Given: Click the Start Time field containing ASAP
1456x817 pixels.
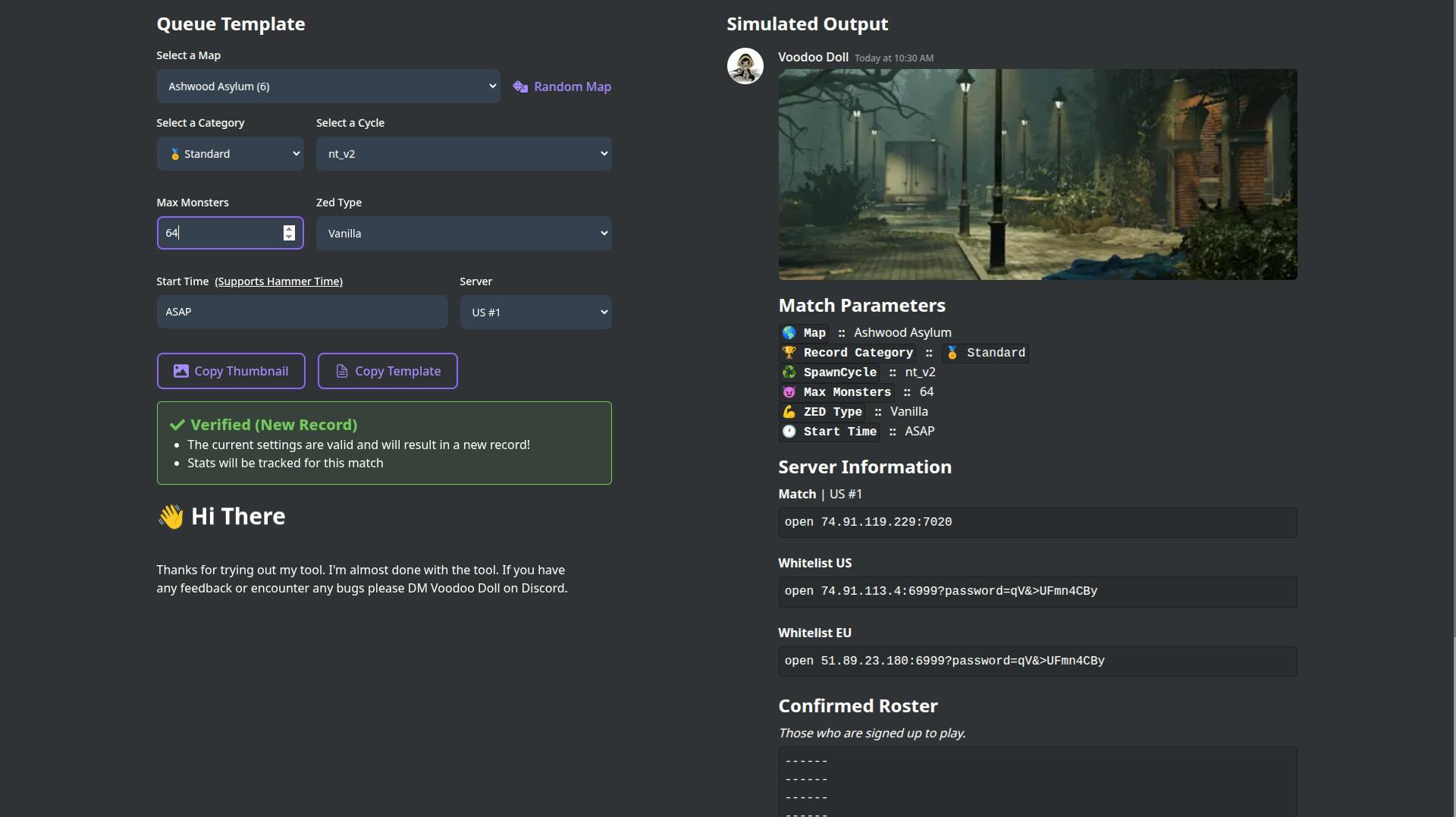Looking at the screenshot, I should 301,312.
